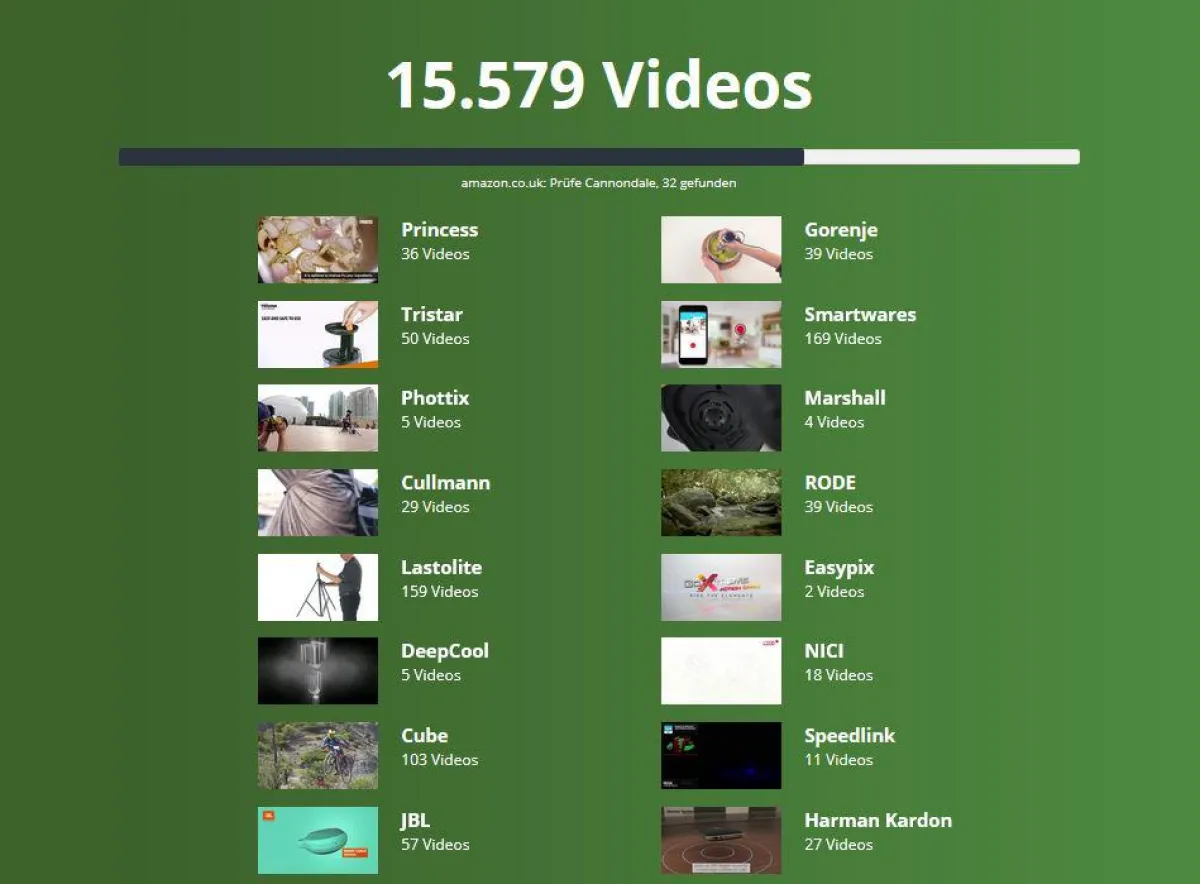Select the Phottix photography thumbnail
This screenshot has width=1200, height=884.
tap(317, 418)
